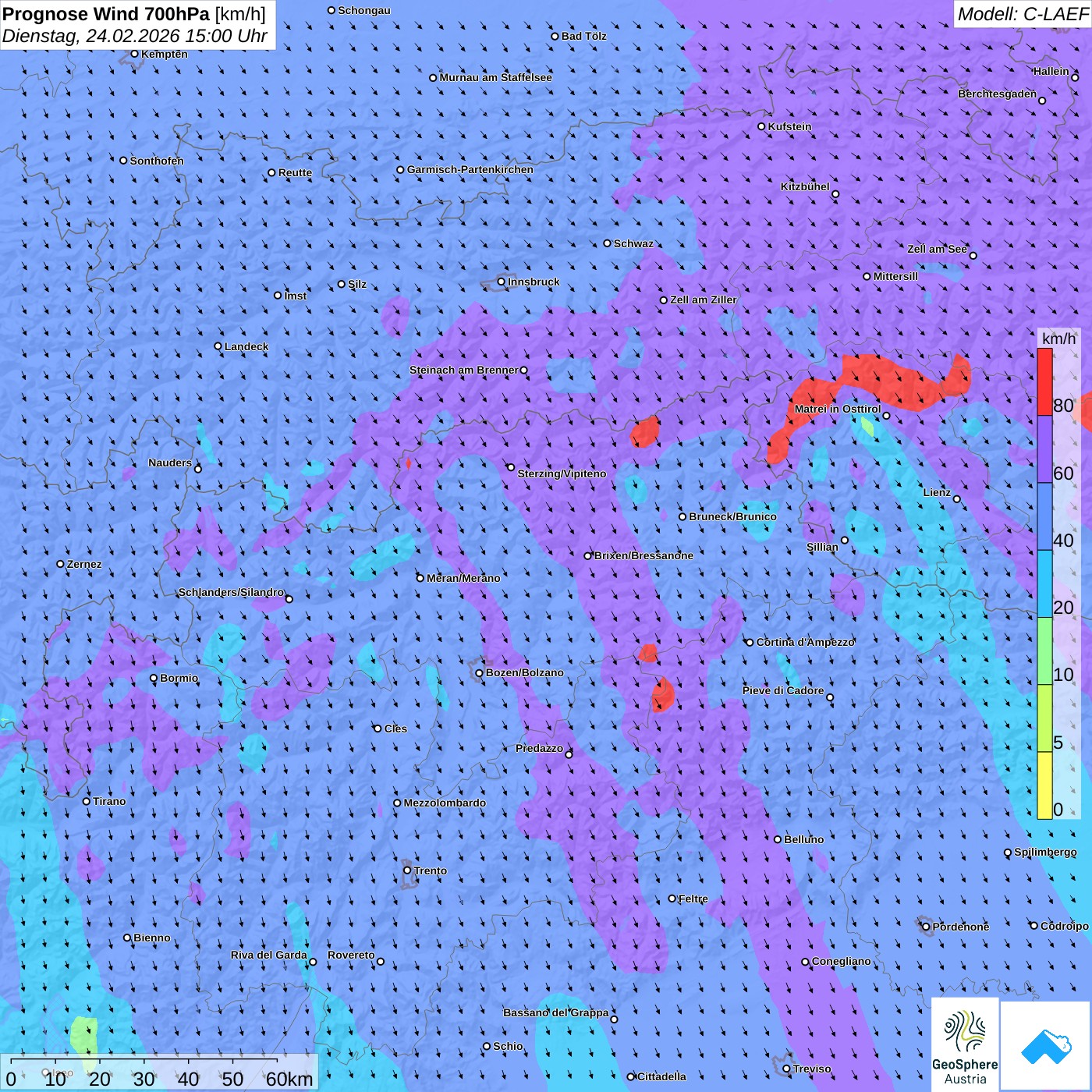1092x1092 pixels.
Task: Click the Conegliano city label
Action: 842,961
